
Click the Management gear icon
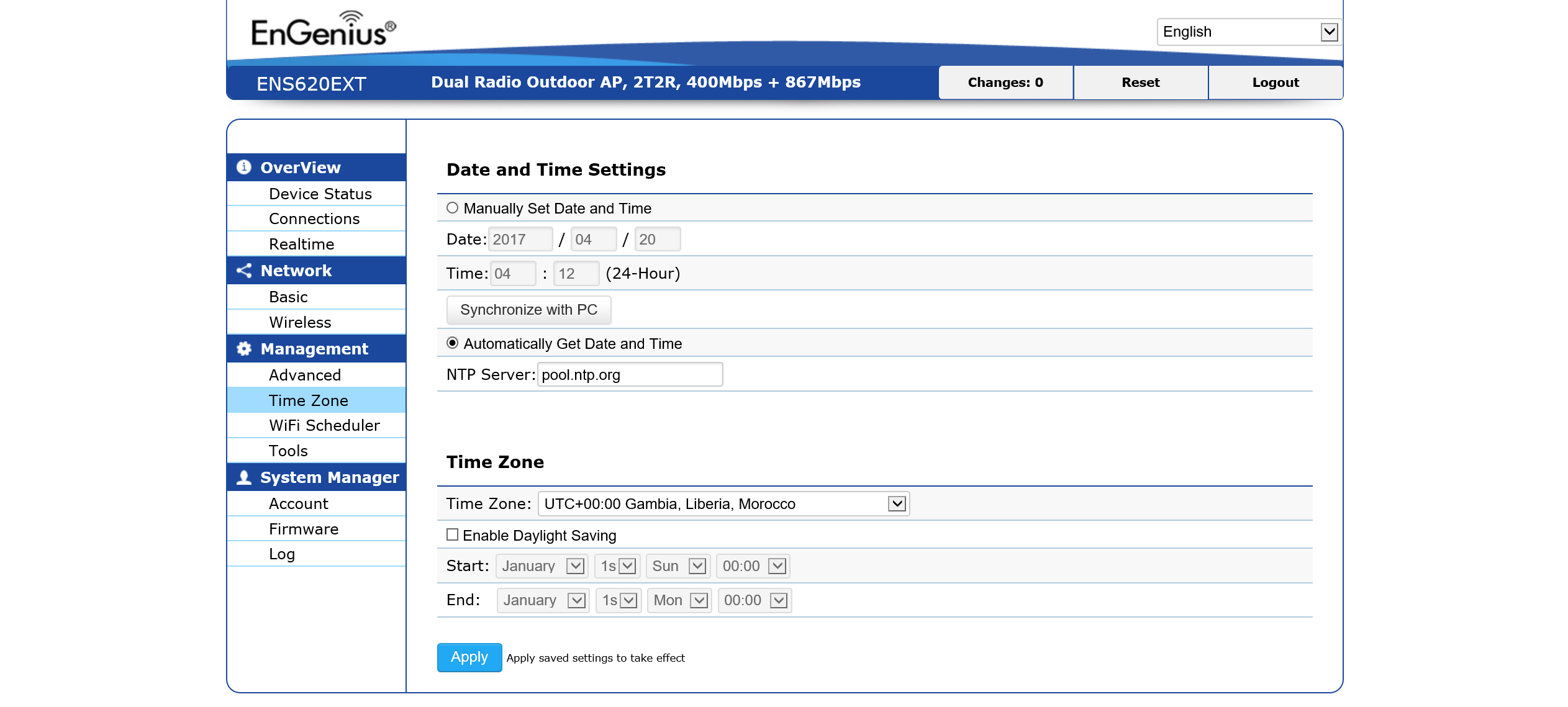tap(244, 349)
